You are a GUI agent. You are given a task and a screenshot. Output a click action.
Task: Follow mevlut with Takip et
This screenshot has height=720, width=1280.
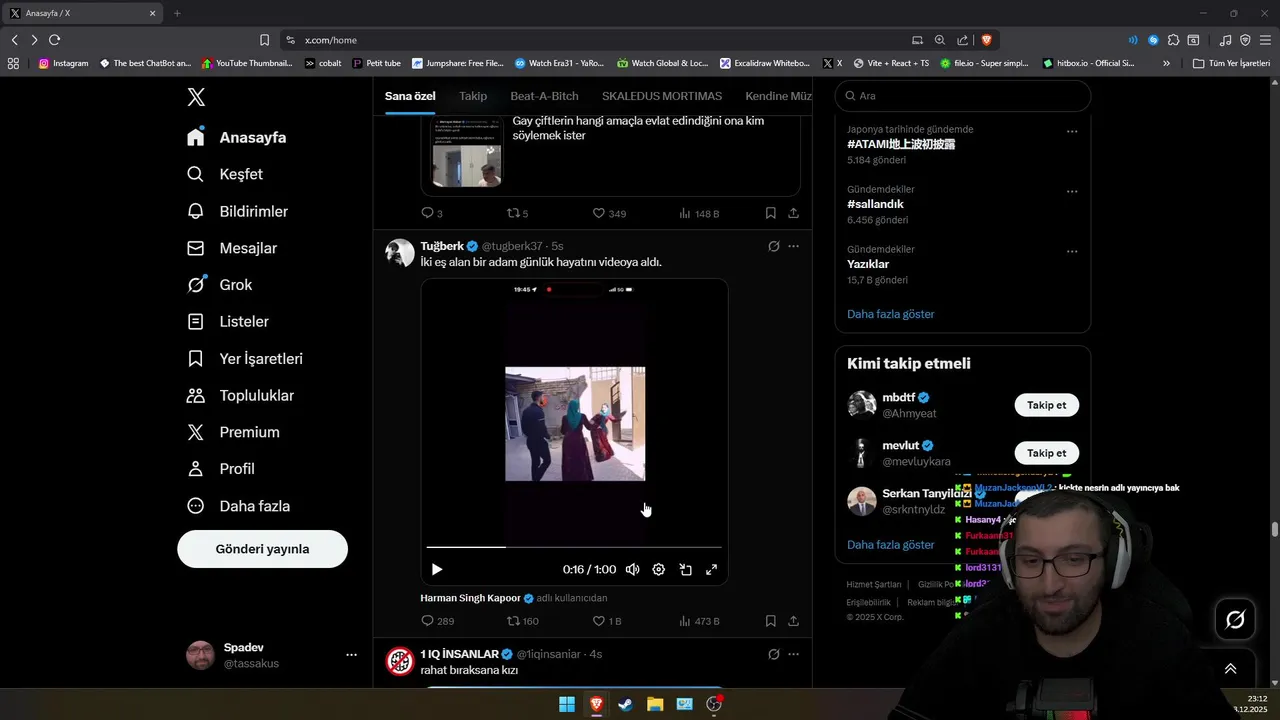(x=1046, y=453)
